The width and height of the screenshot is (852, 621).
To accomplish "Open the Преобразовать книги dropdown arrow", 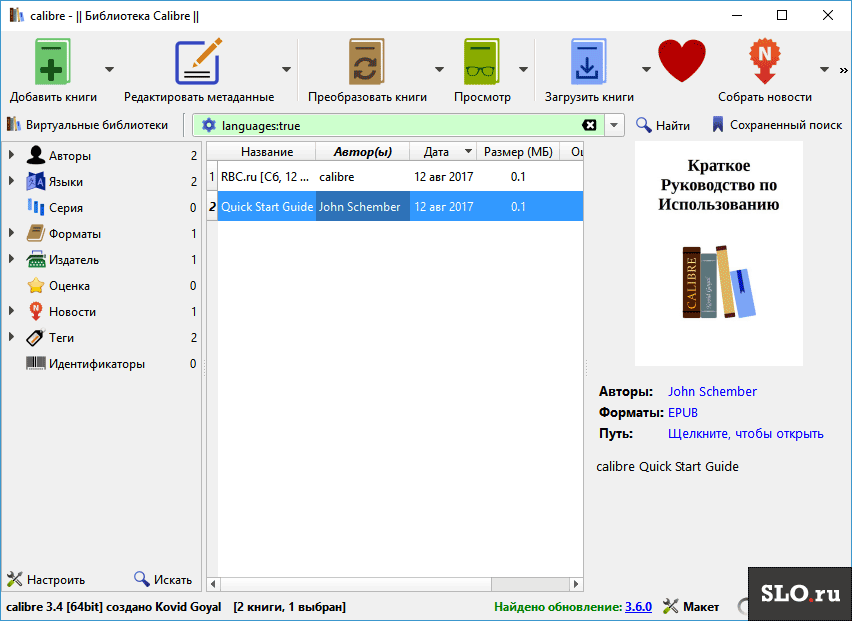I will point(439,69).
